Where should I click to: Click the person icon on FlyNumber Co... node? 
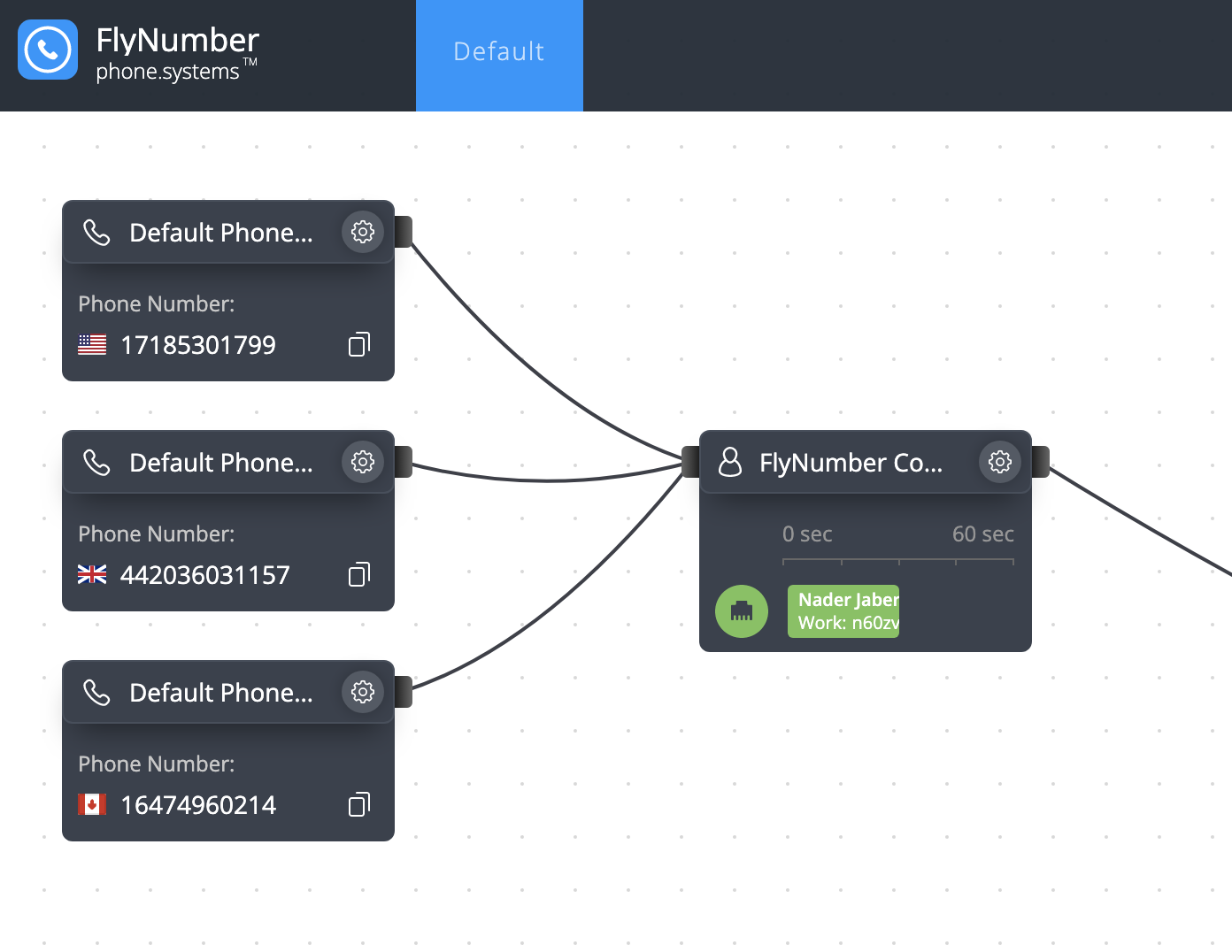730,462
